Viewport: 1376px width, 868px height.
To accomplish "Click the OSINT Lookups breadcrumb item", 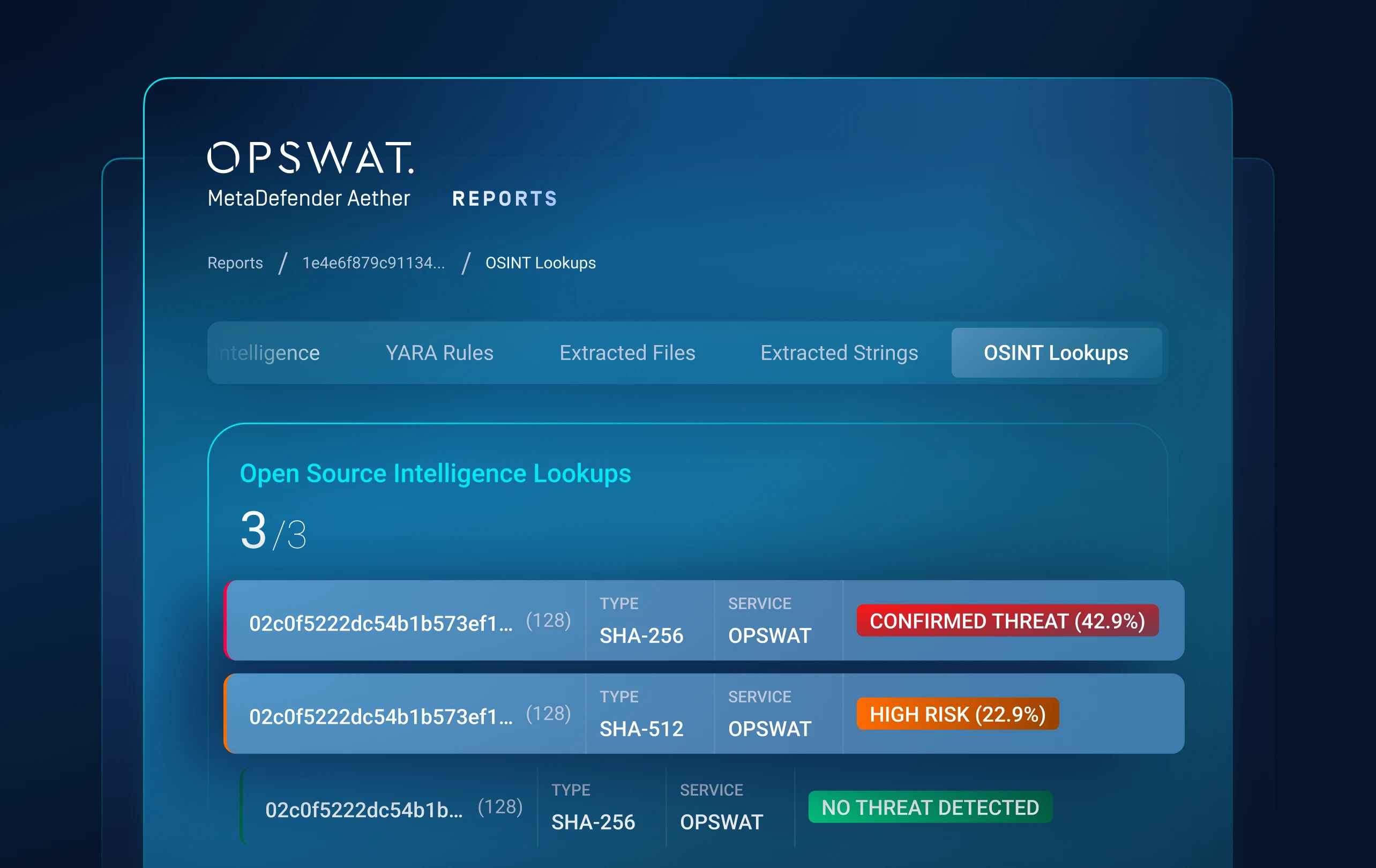I will pos(540,263).
